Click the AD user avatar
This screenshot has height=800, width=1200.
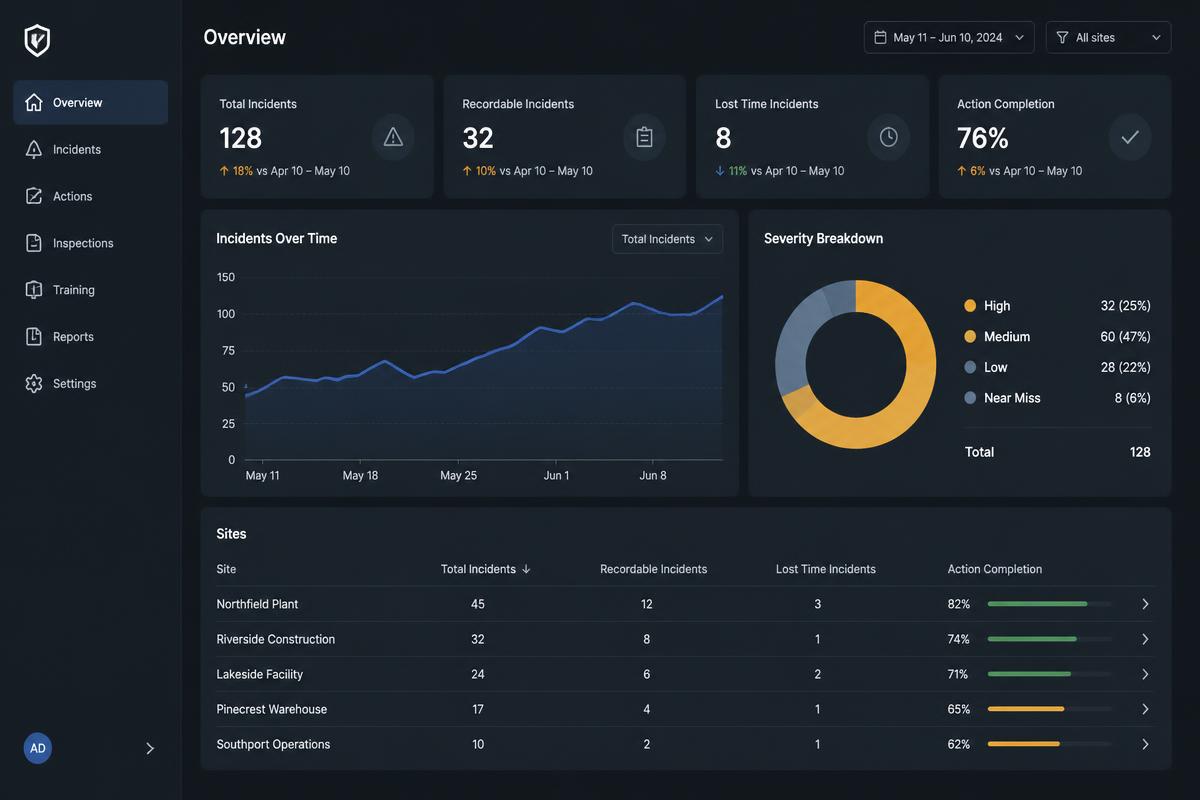click(x=38, y=748)
